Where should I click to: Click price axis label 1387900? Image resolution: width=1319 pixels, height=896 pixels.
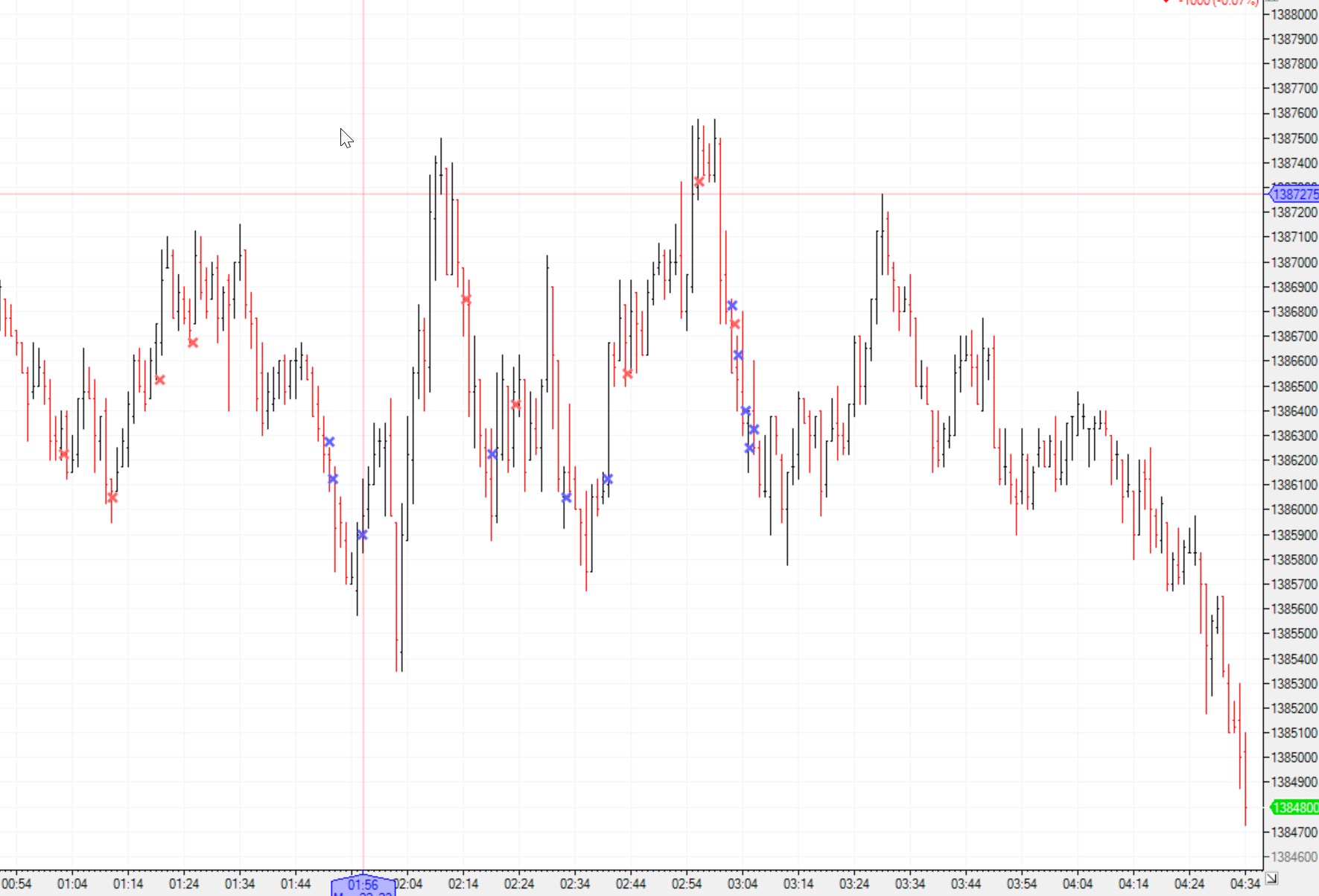click(x=1294, y=39)
